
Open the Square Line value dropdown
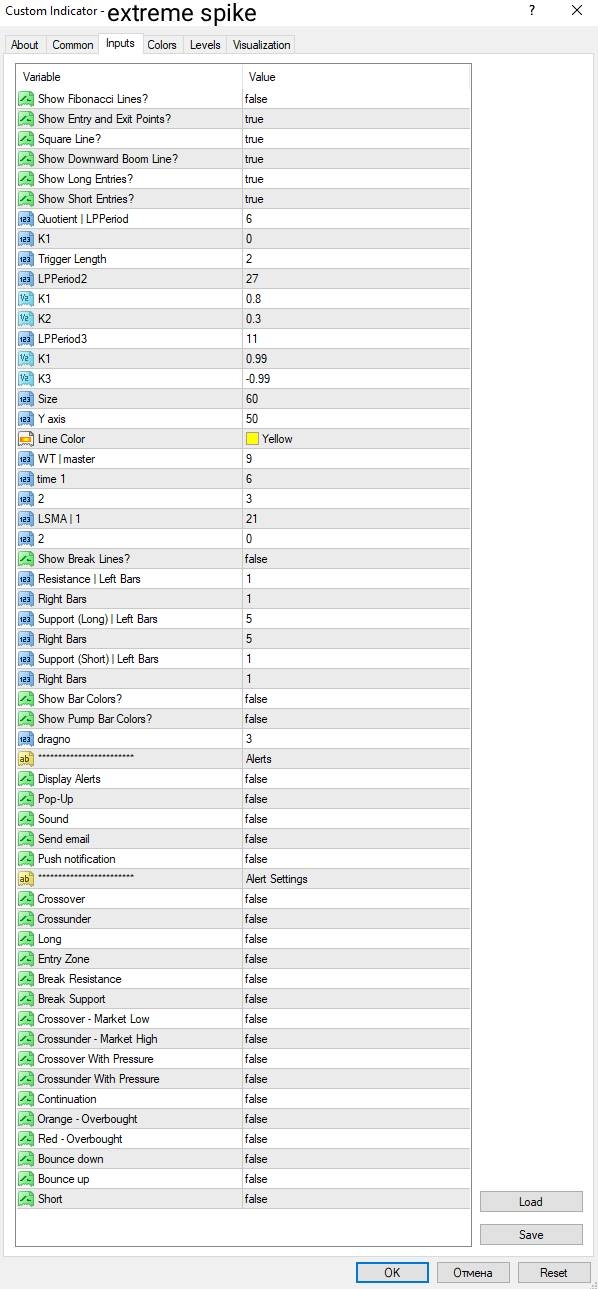pos(356,139)
